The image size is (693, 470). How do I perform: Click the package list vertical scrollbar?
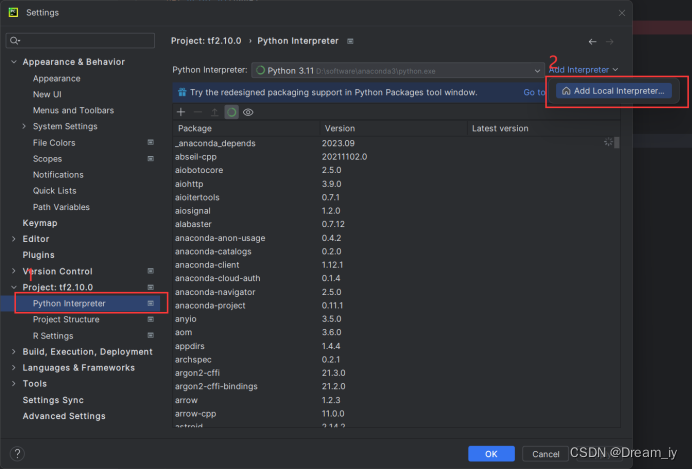click(617, 143)
